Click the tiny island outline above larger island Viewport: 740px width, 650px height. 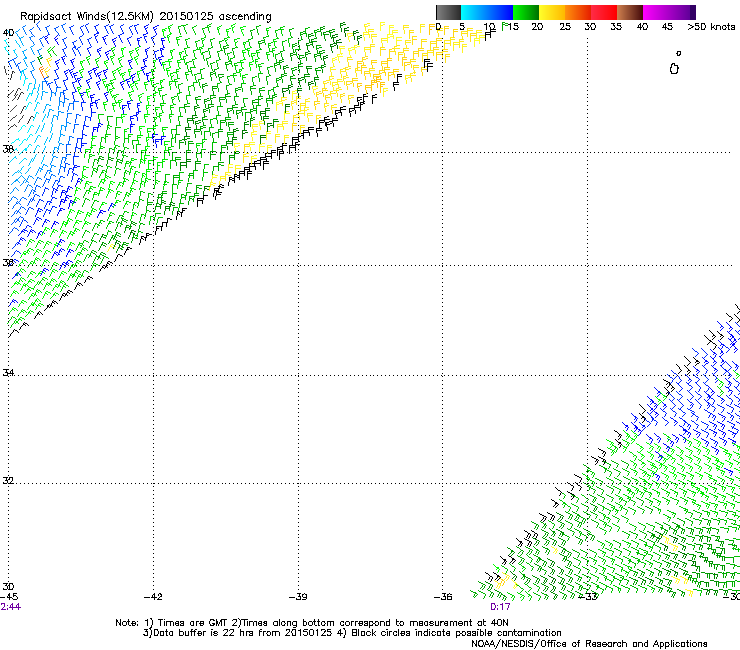(679, 53)
